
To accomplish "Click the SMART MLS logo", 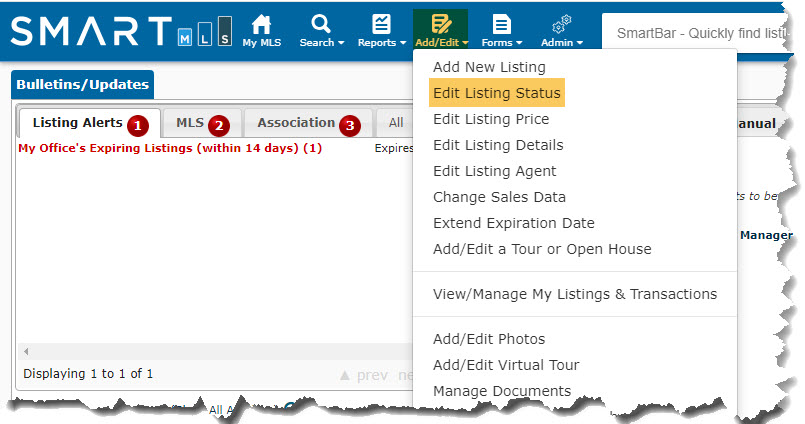I will [x=121, y=31].
